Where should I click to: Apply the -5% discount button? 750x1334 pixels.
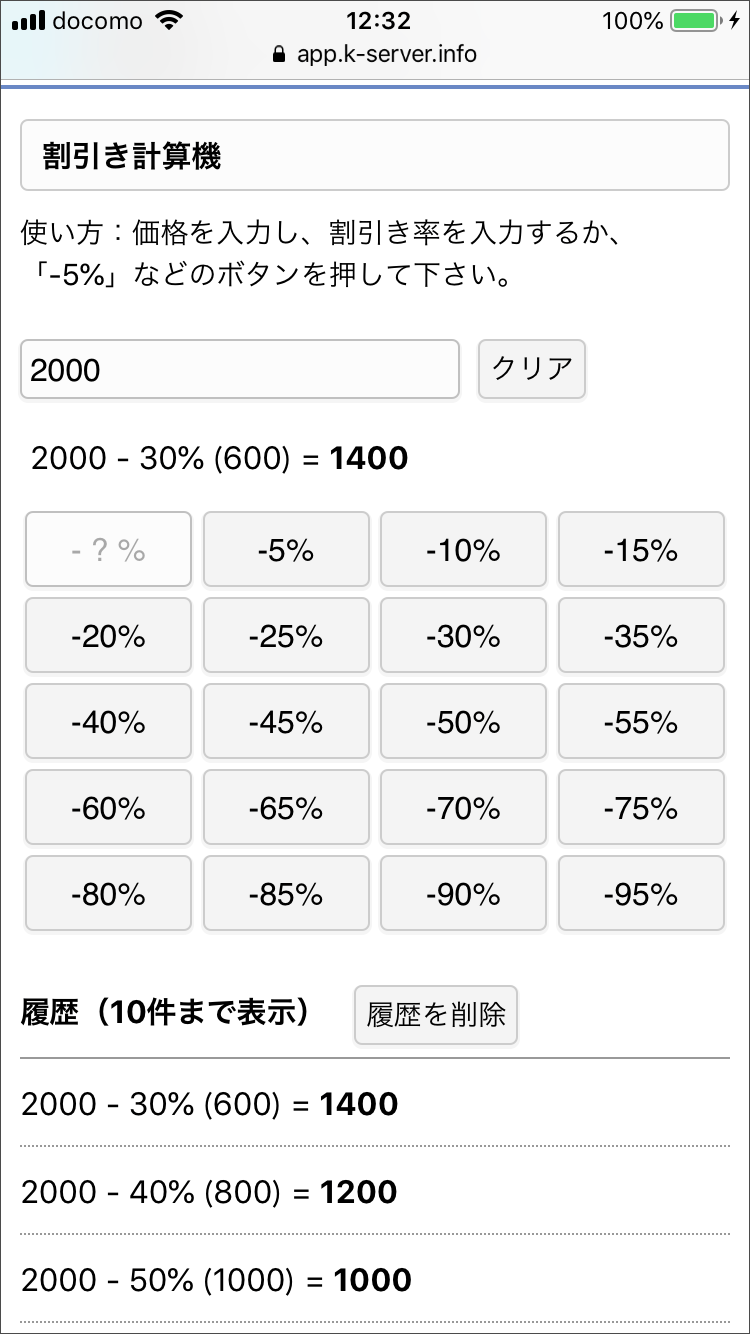pyautogui.click(x=286, y=549)
